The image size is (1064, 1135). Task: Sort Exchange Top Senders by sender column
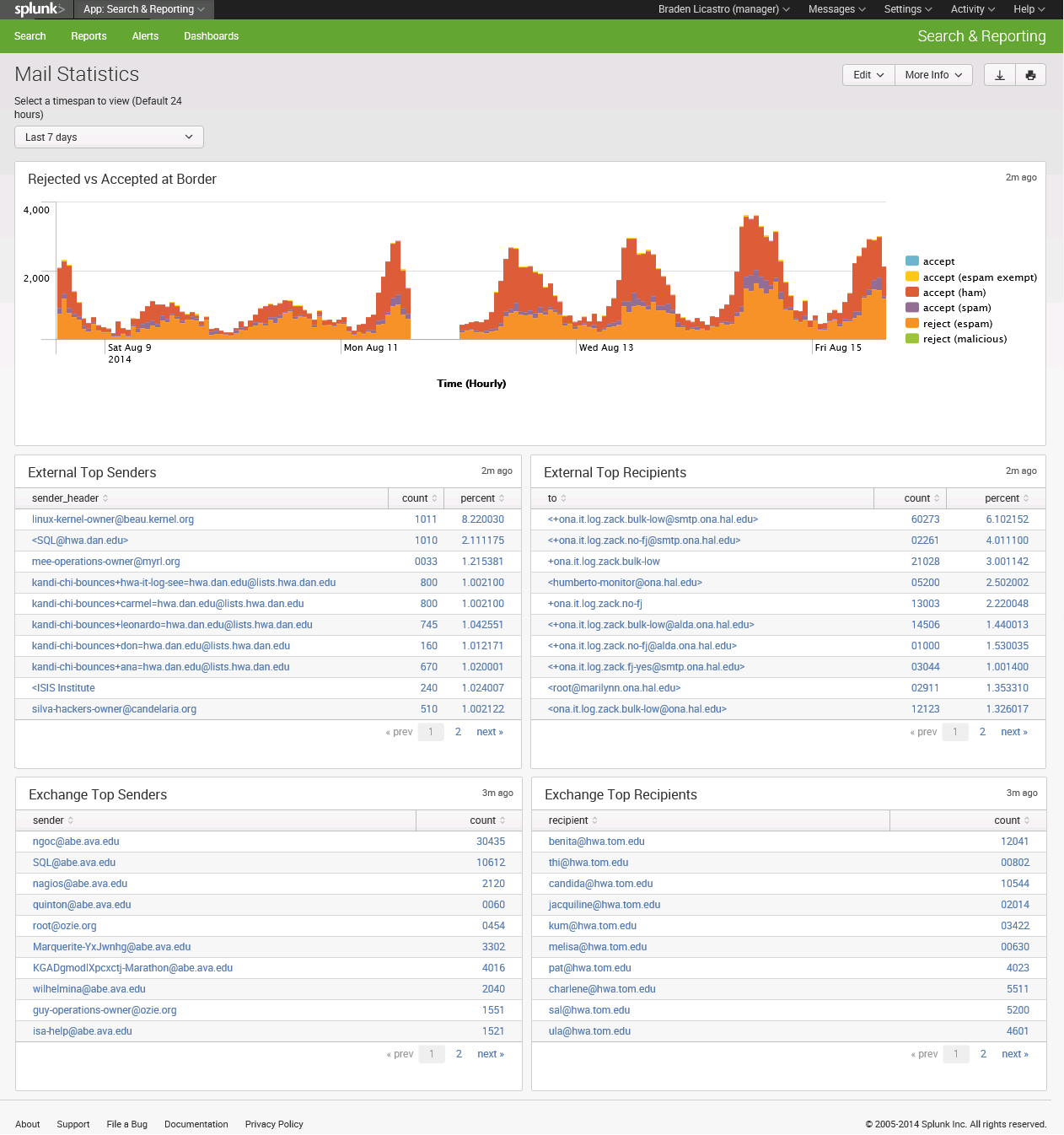pos(53,820)
